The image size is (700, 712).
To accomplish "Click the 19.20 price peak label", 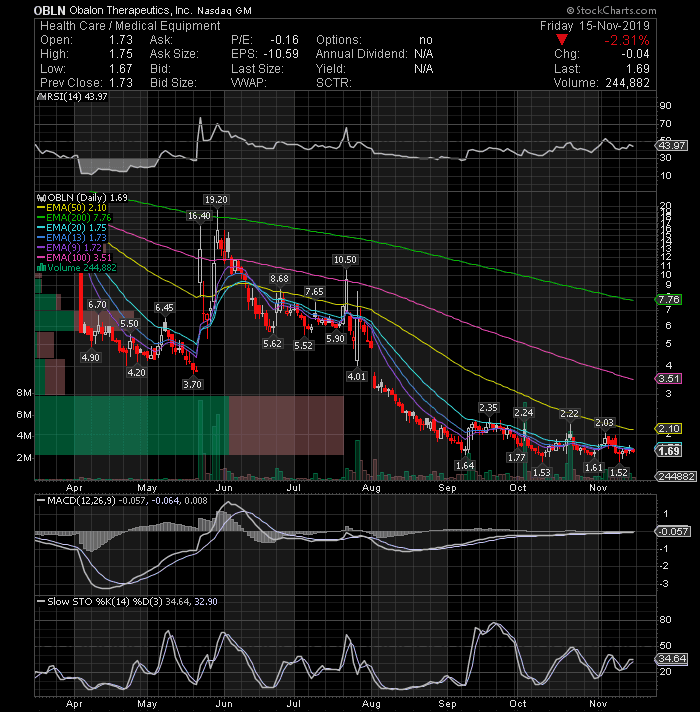I will (x=216, y=200).
